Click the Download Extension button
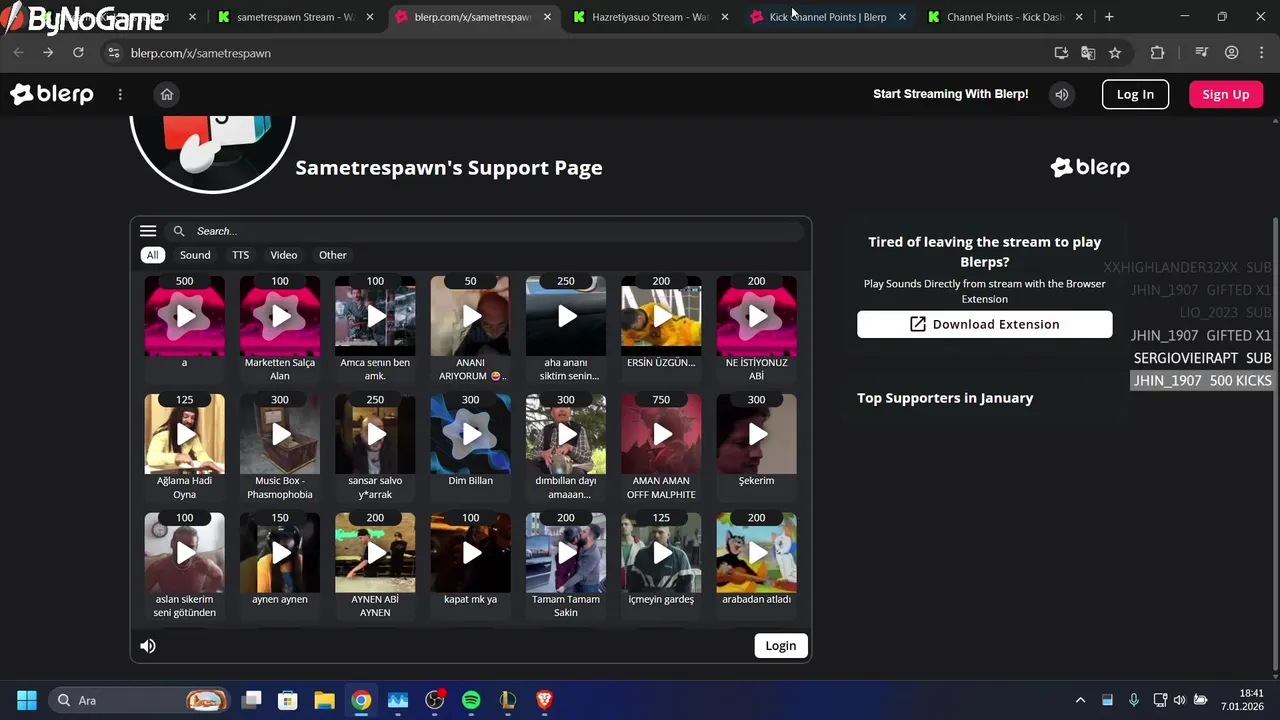 [x=984, y=324]
